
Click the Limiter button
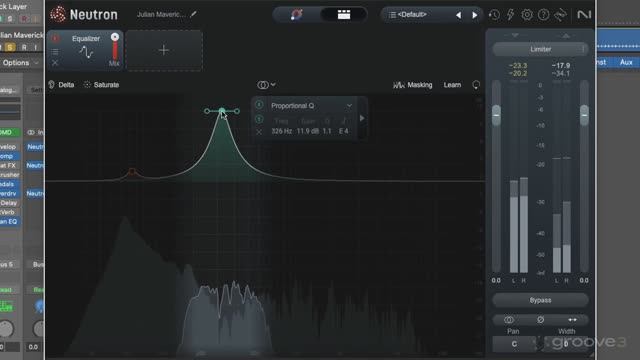[x=540, y=49]
